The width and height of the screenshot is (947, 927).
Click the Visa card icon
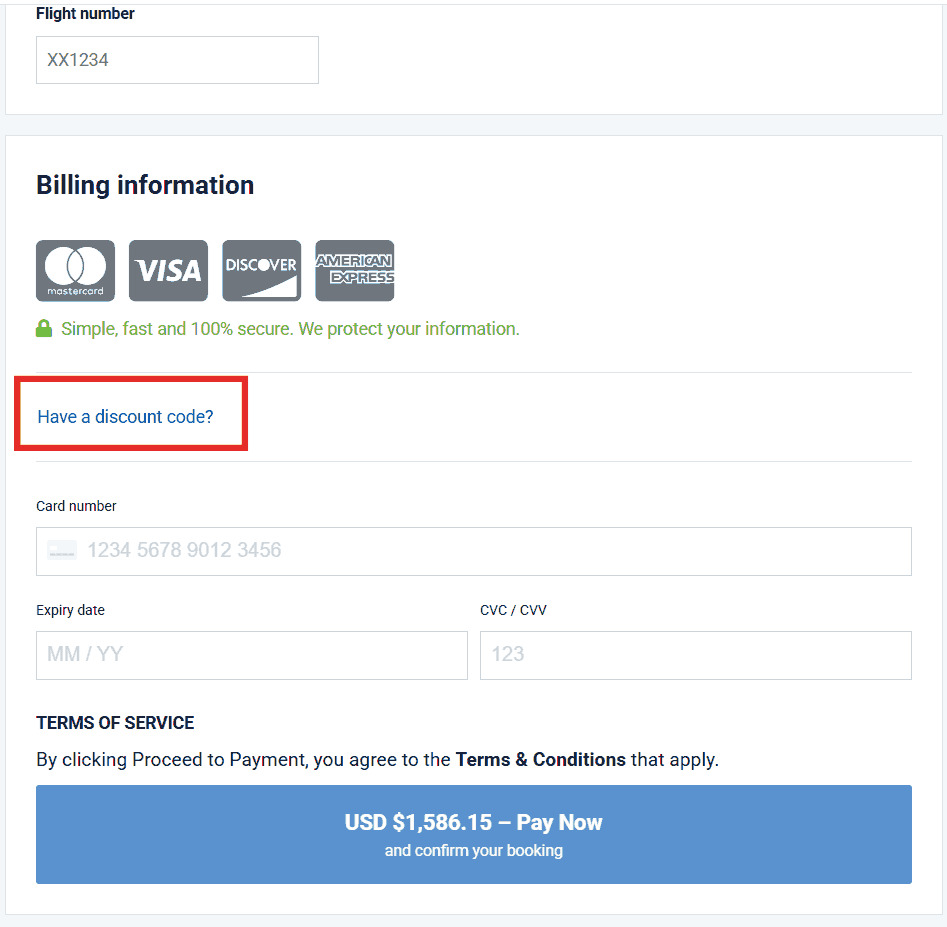pos(169,271)
